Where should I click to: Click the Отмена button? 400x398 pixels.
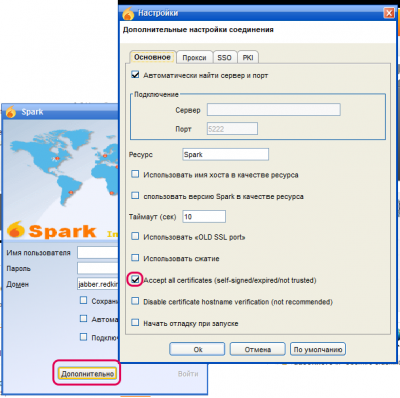[x=258, y=349]
